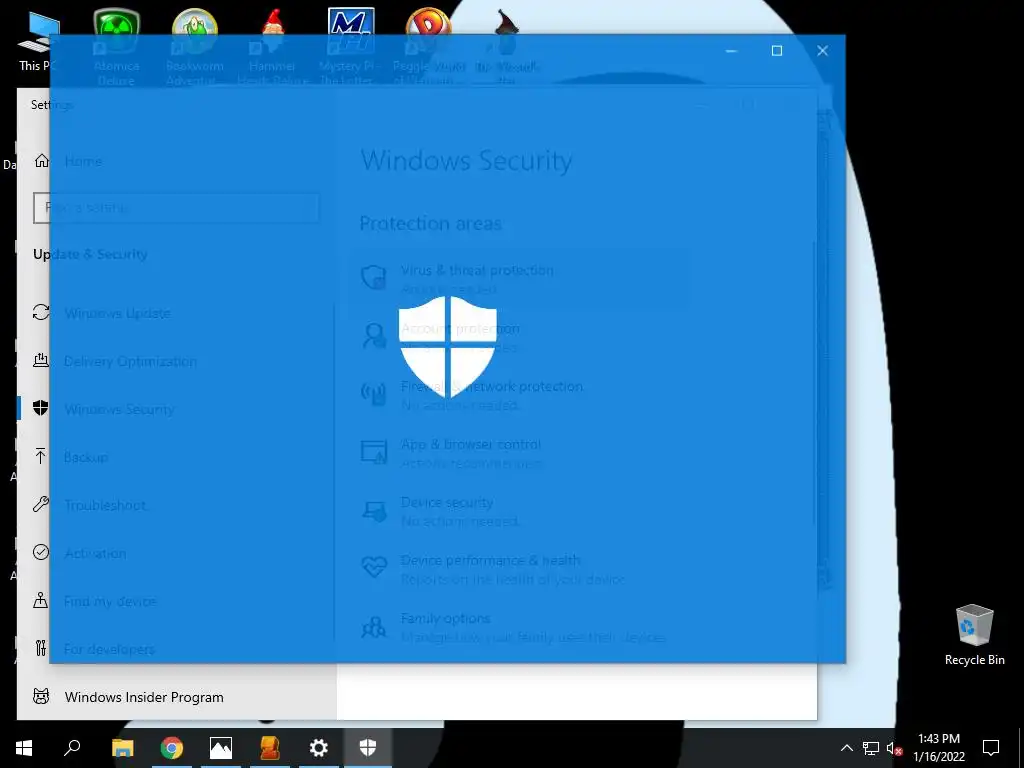
Task: Open Photos app on taskbar
Action: (221, 748)
